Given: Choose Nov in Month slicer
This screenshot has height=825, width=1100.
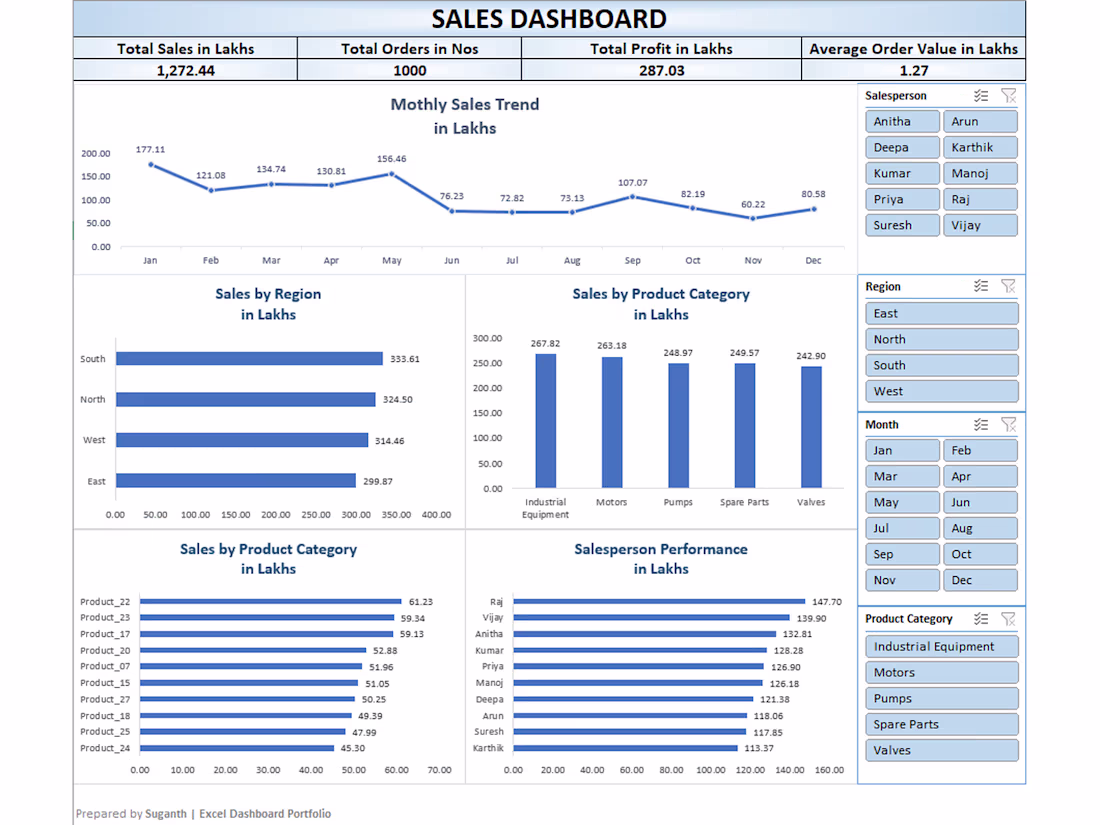Looking at the screenshot, I should 902,580.
